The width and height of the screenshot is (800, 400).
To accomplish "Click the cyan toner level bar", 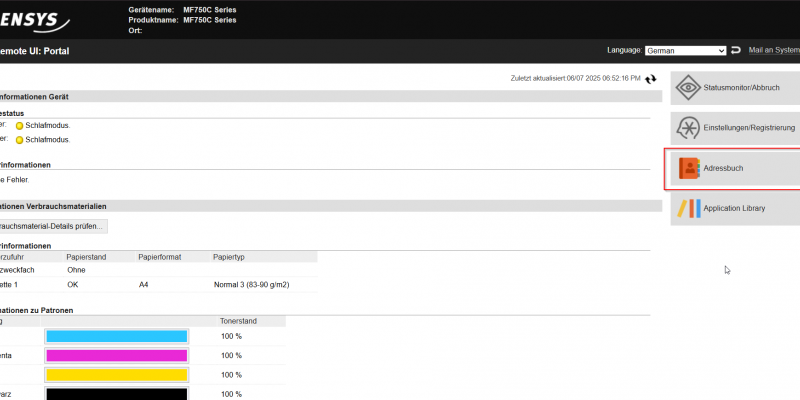I will click(x=116, y=336).
